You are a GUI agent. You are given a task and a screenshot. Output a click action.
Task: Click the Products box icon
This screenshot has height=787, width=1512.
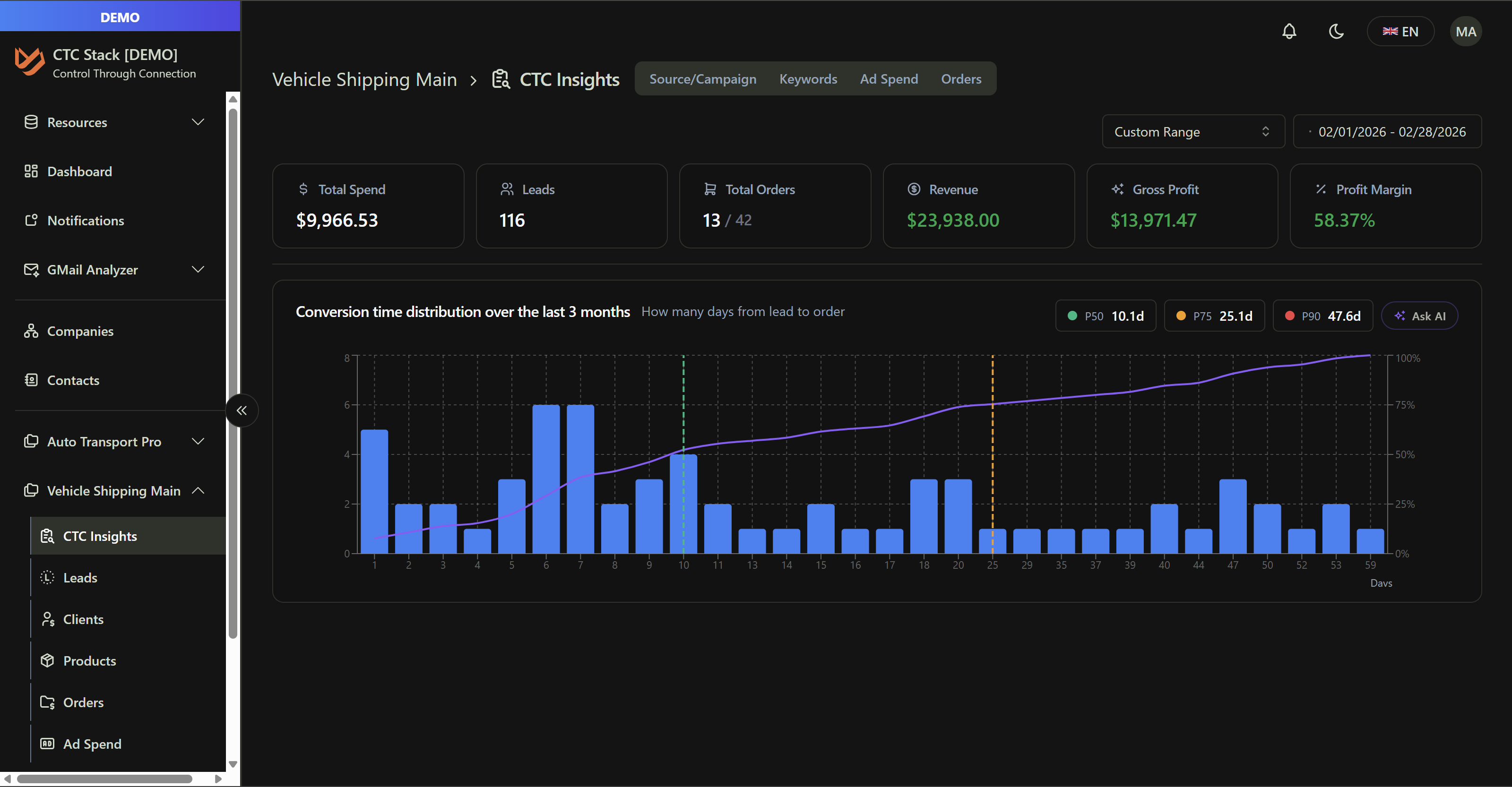pos(47,660)
